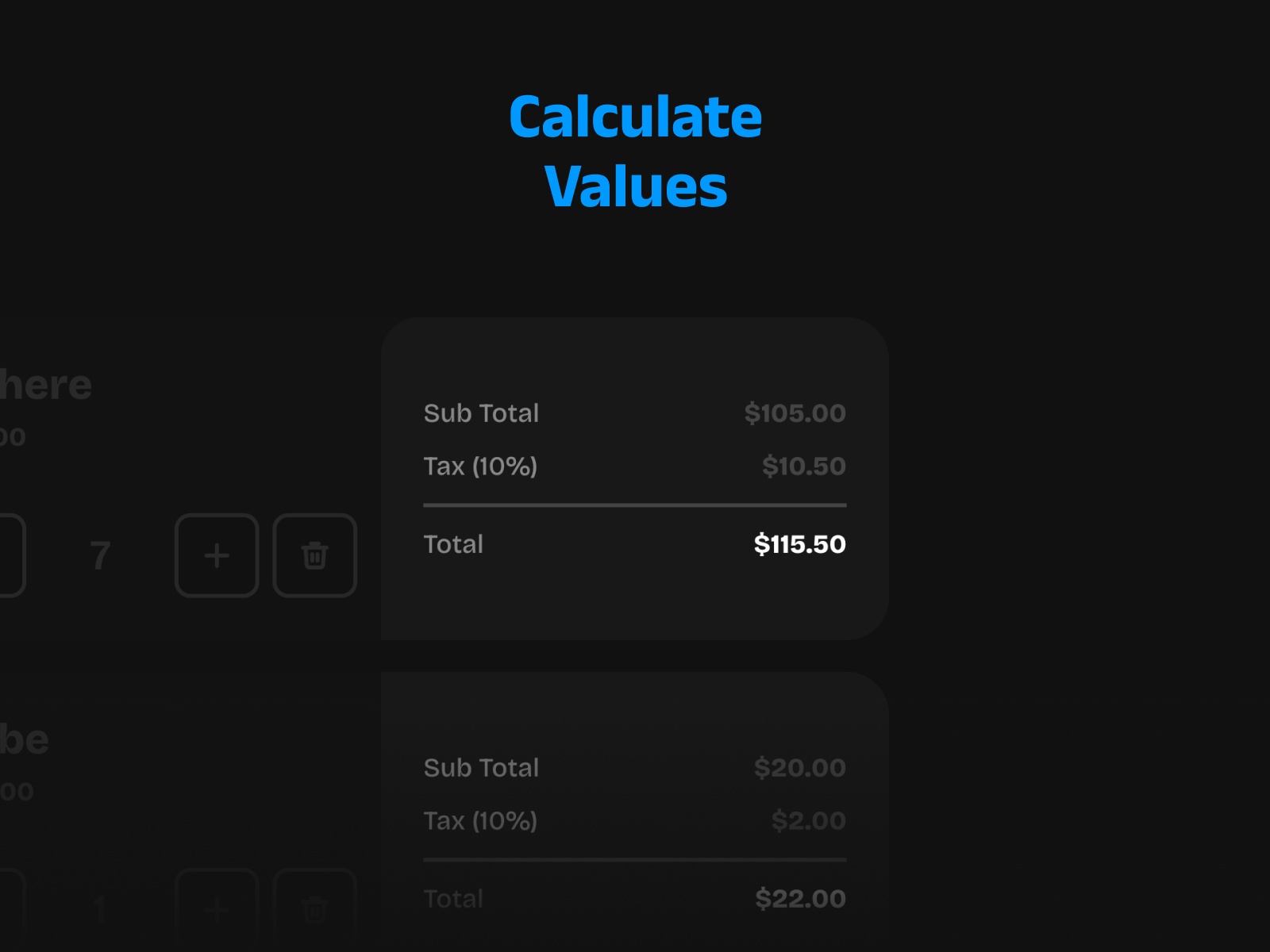Click the $10.50 tax amount
This screenshot has height=952, width=1270.
(803, 466)
